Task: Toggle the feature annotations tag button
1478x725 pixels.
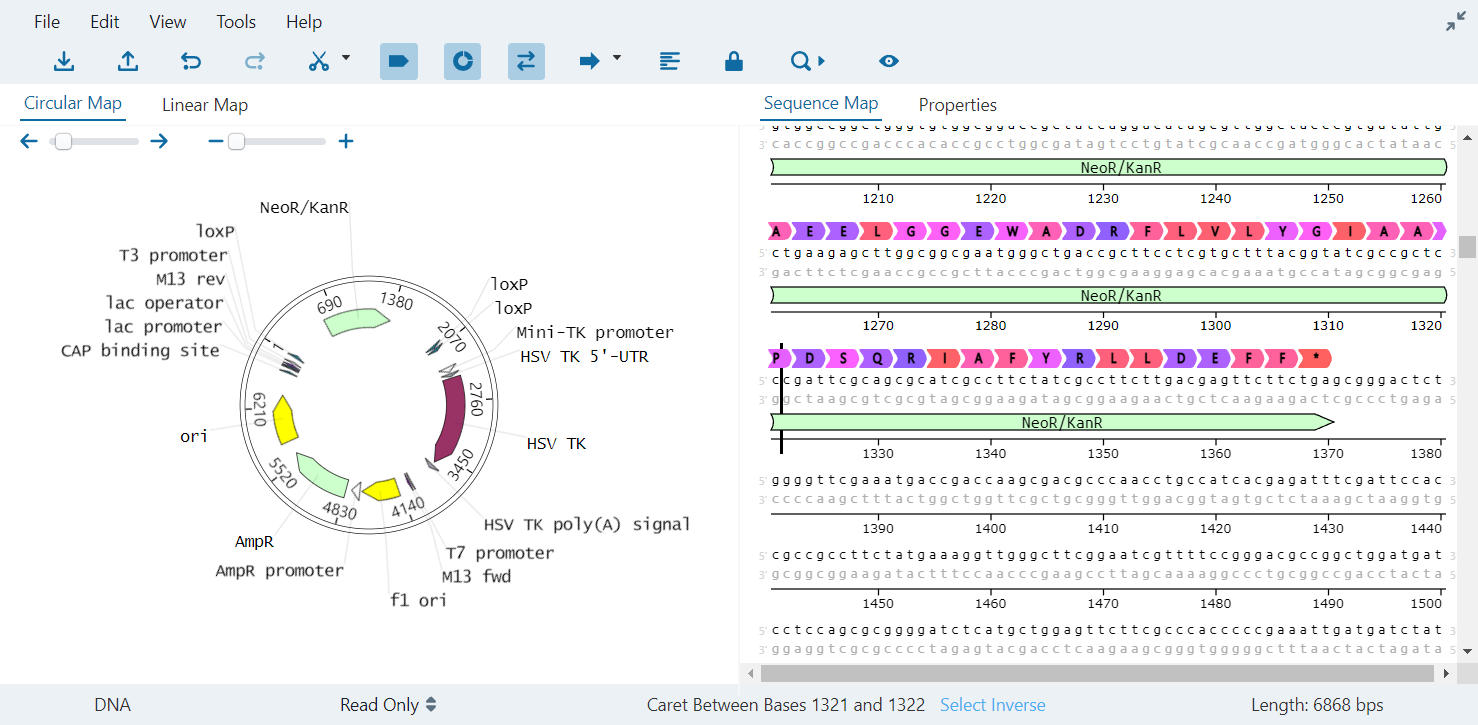Action: (x=398, y=61)
